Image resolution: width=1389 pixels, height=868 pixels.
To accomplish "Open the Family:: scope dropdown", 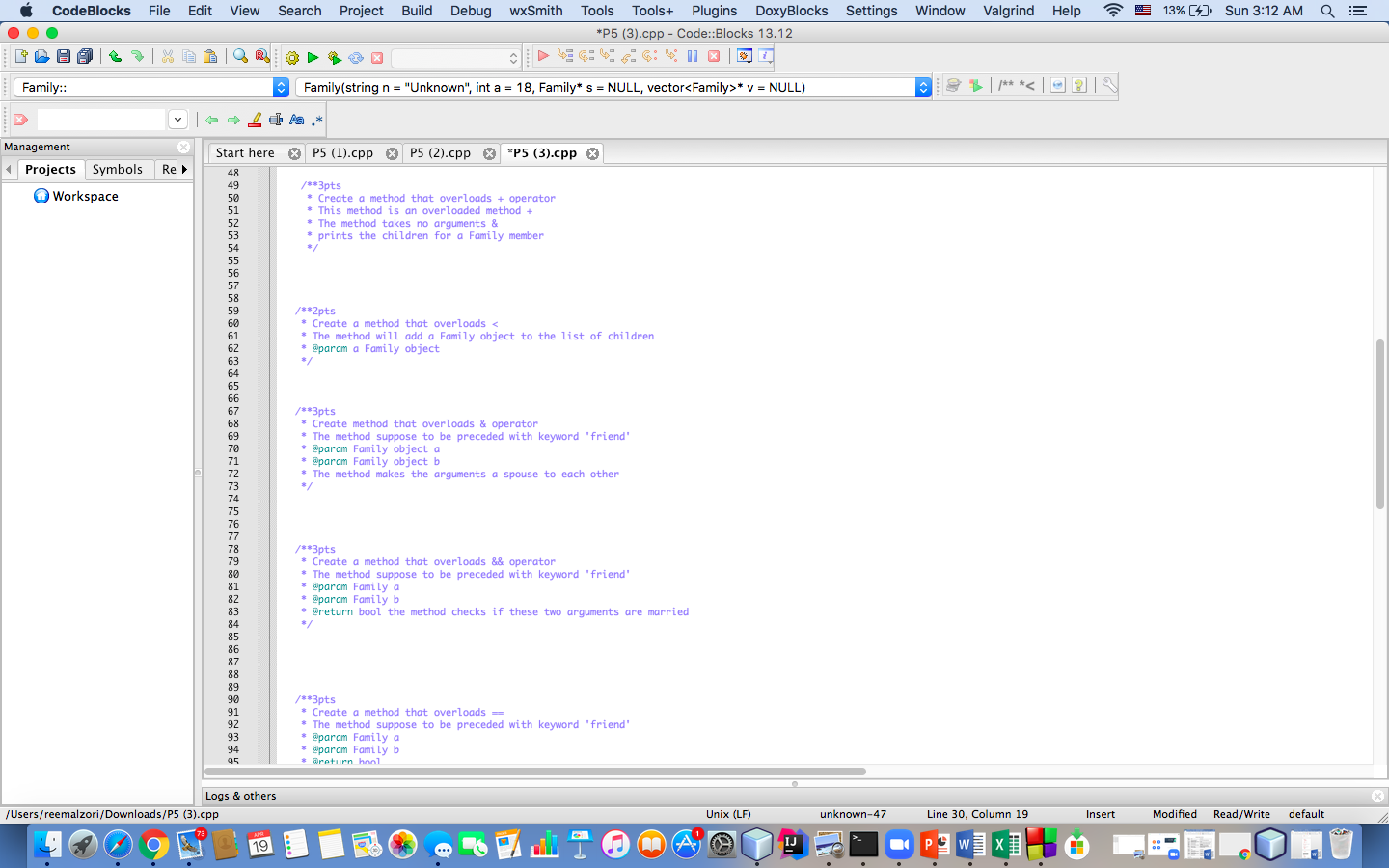I will (x=280, y=86).
